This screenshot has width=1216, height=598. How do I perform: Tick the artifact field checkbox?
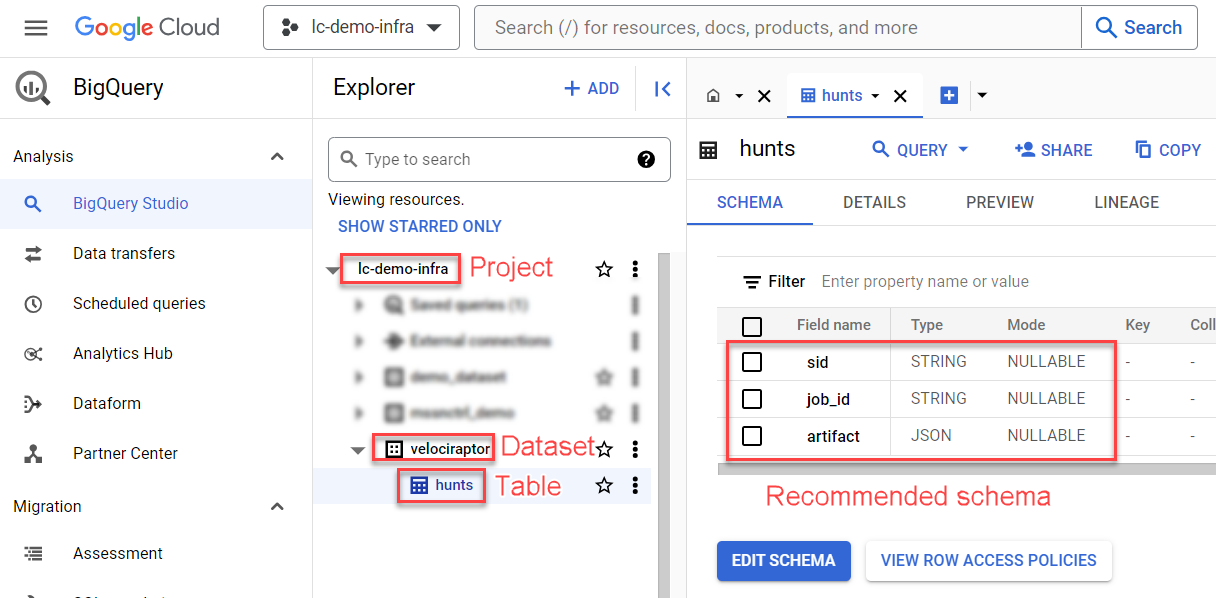coord(752,436)
